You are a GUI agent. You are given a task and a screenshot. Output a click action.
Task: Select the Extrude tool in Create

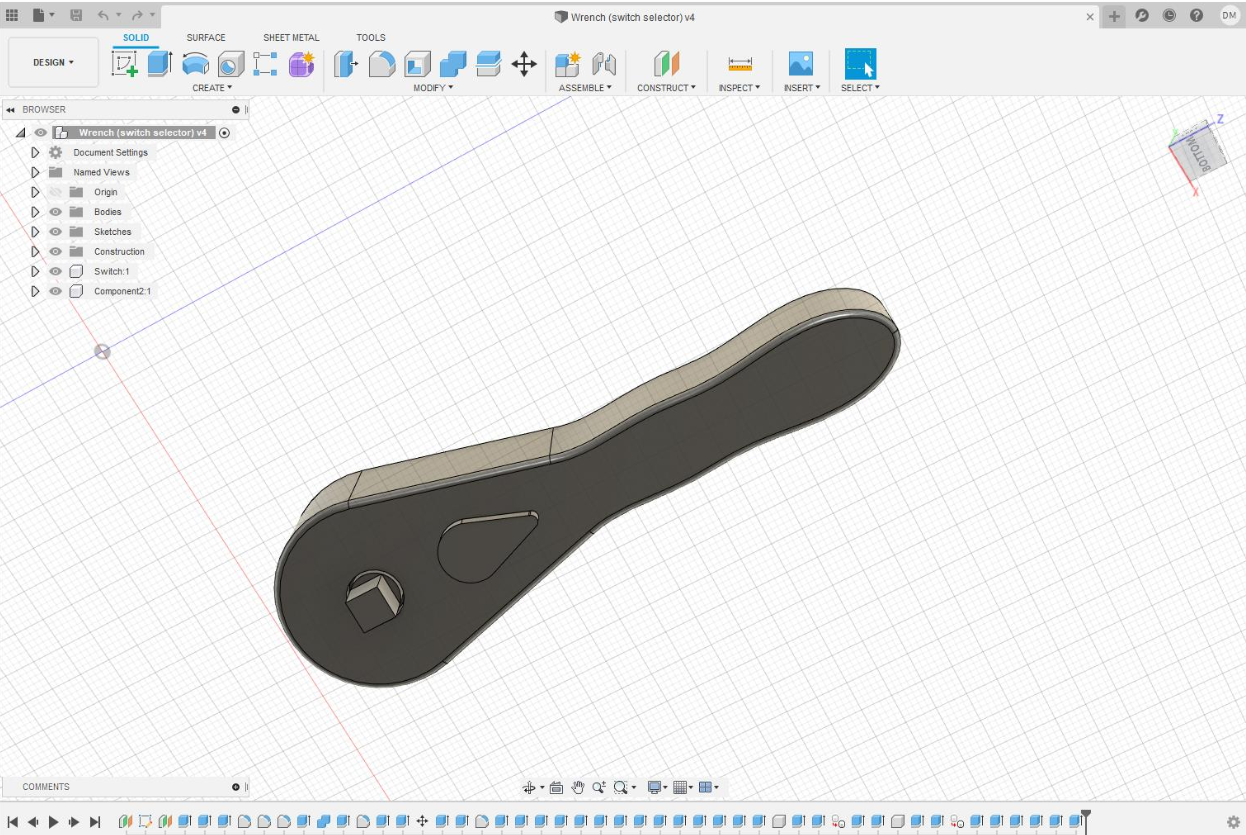(x=160, y=65)
